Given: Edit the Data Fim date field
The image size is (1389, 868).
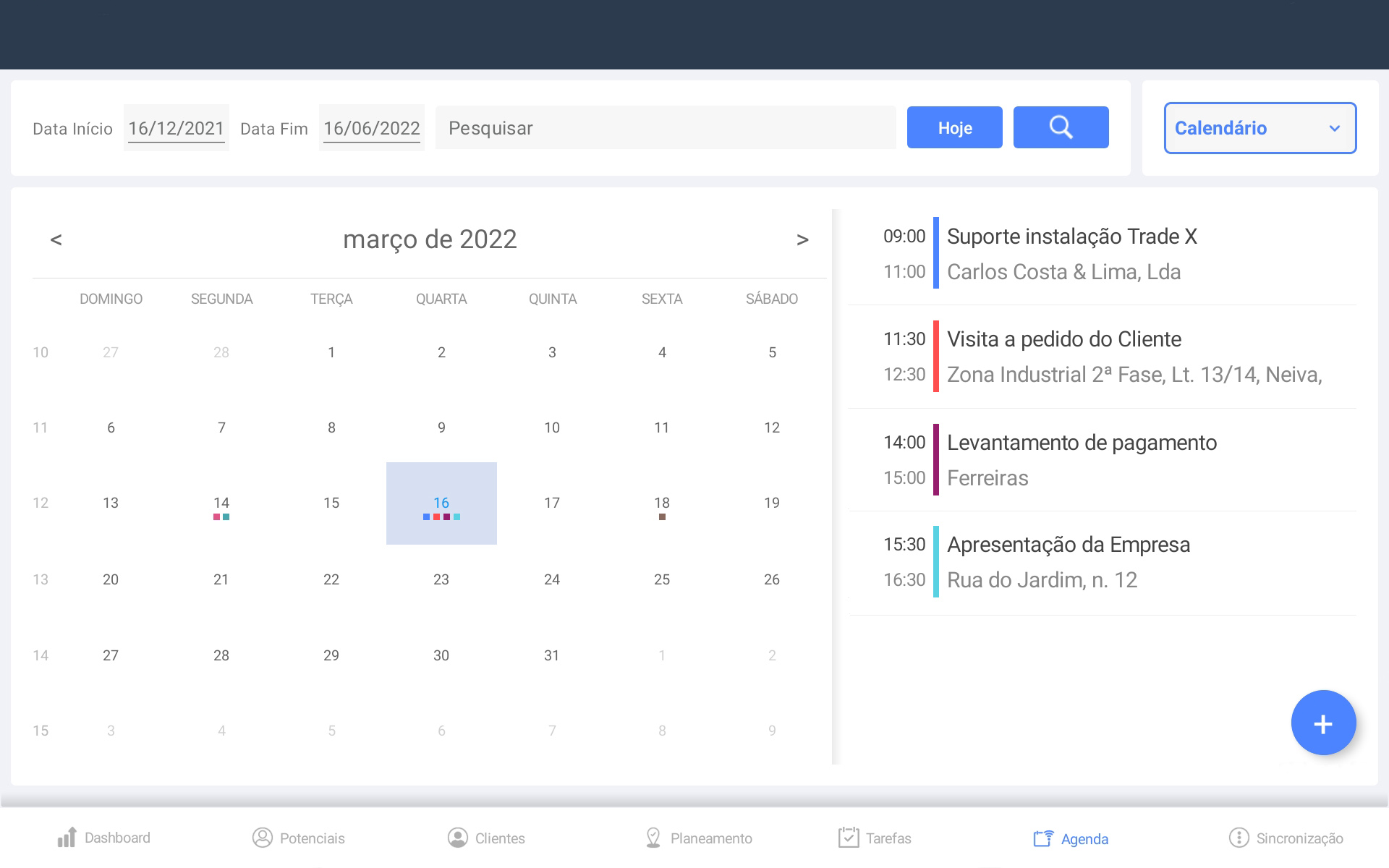Looking at the screenshot, I should [x=371, y=128].
